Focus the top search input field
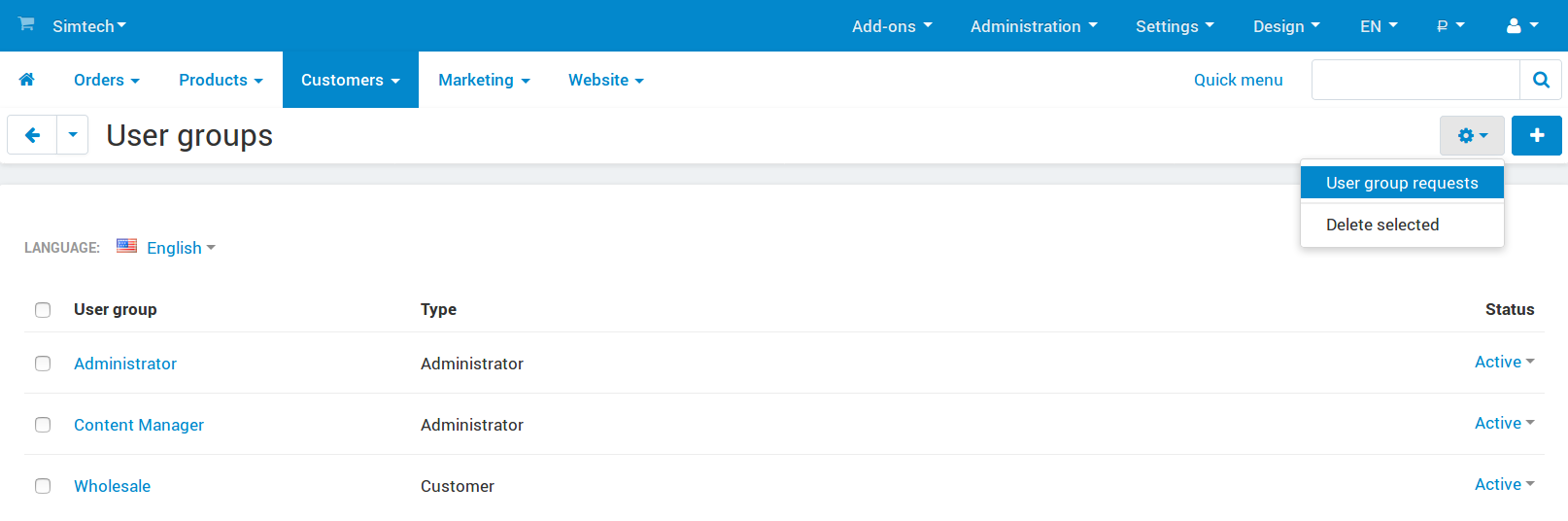 click(1415, 80)
